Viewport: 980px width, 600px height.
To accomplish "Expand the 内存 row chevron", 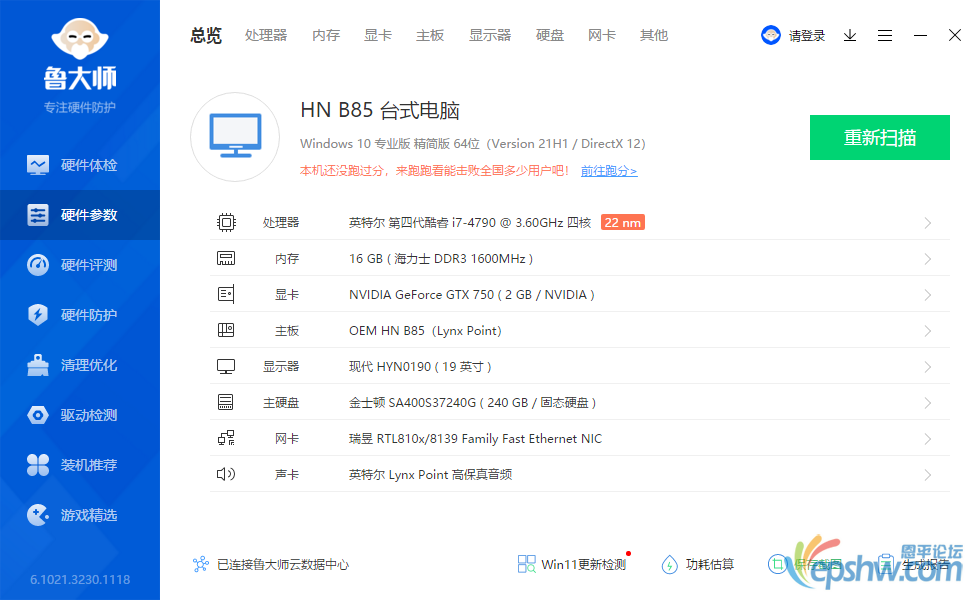I will 928,259.
